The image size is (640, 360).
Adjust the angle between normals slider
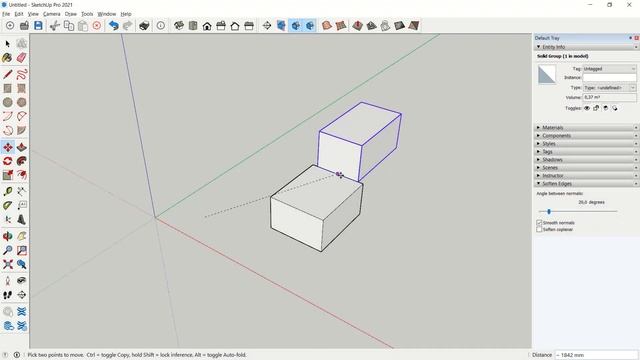point(549,211)
